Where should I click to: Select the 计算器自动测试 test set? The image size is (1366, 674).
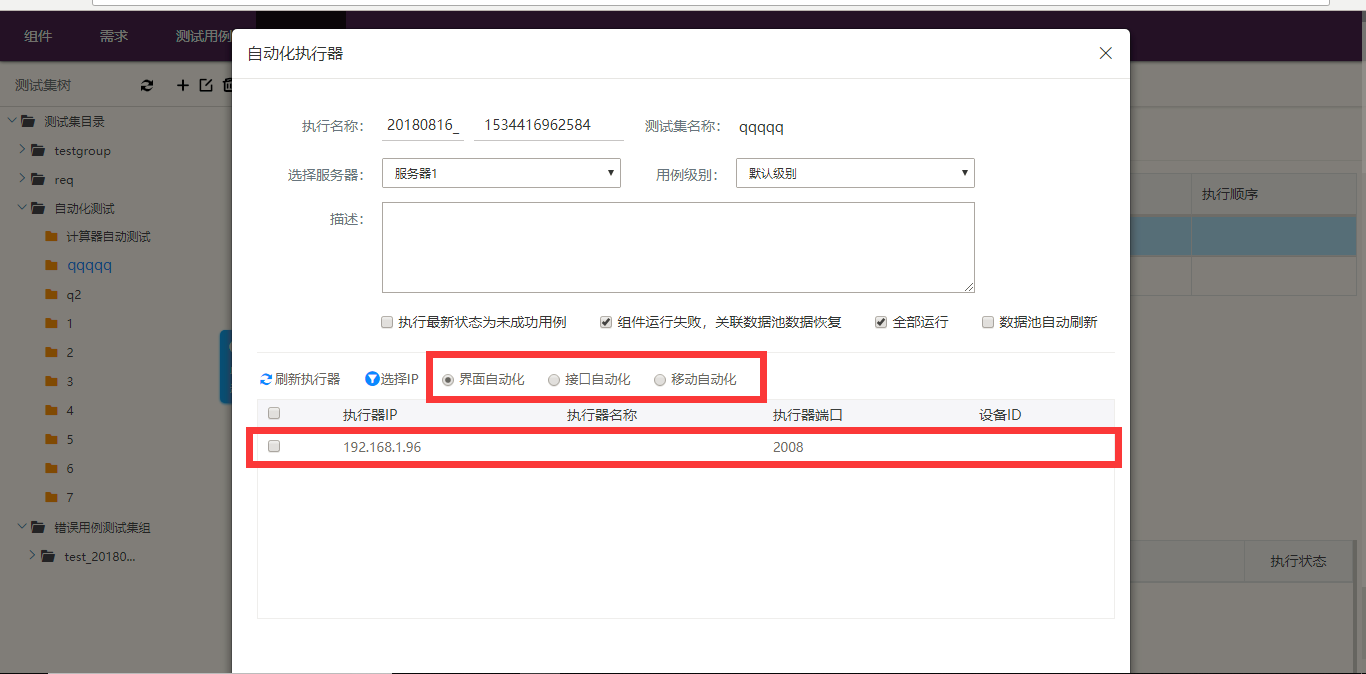pos(108,237)
